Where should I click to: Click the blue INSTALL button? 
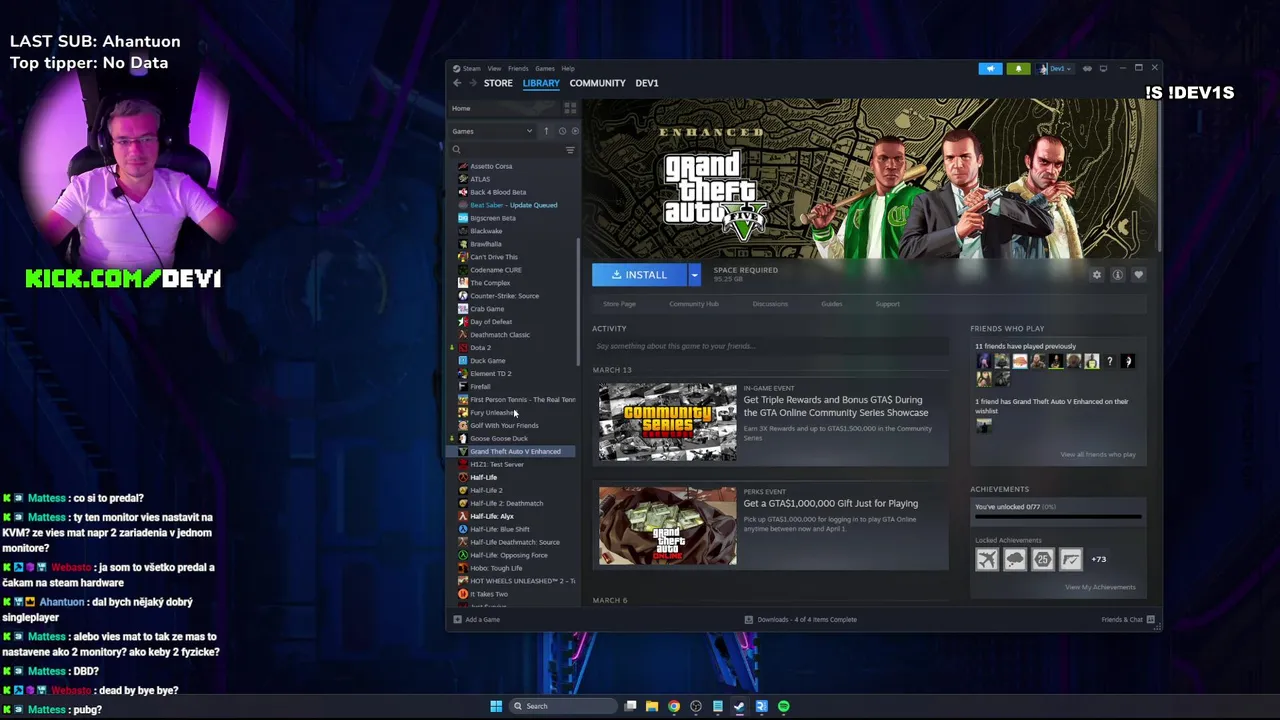pos(640,274)
